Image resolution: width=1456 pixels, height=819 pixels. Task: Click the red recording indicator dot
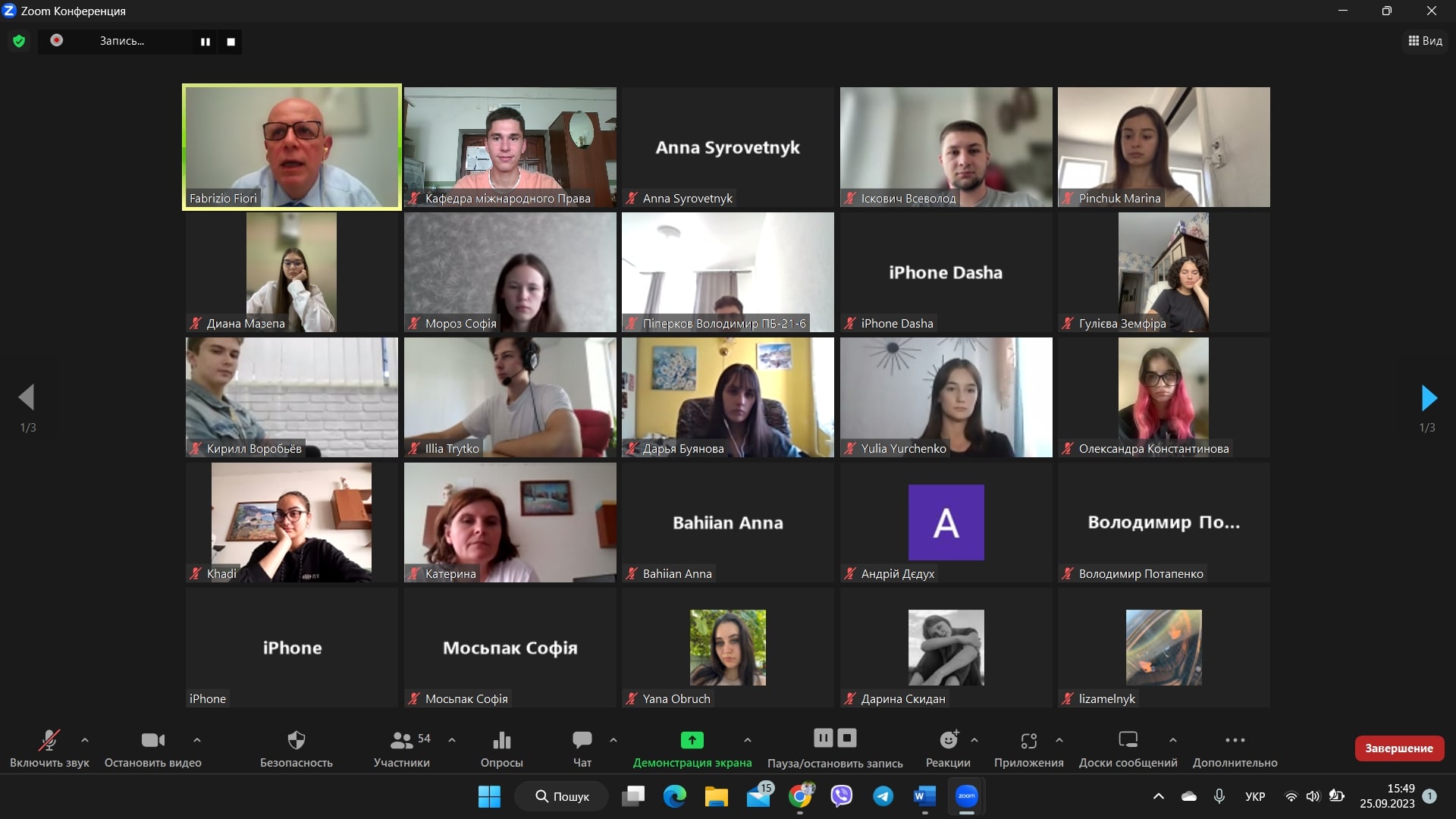pyautogui.click(x=57, y=40)
